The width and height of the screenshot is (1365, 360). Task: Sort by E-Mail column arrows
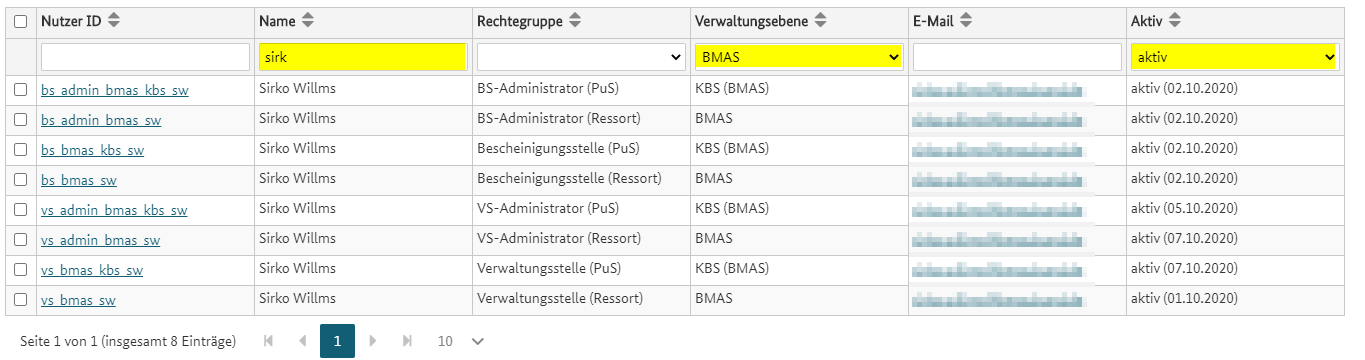tap(966, 21)
